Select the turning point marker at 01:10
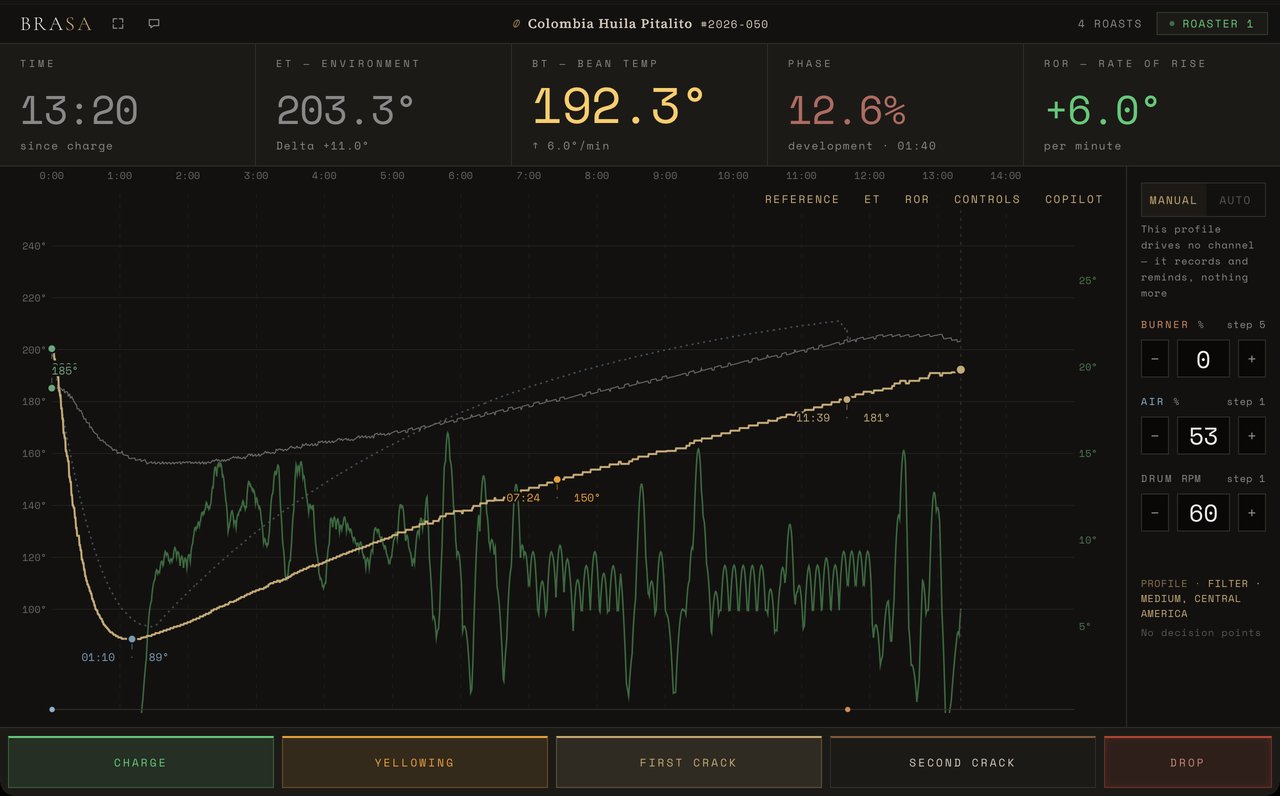The height and width of the screenshot is (796, 1280). 132,638
